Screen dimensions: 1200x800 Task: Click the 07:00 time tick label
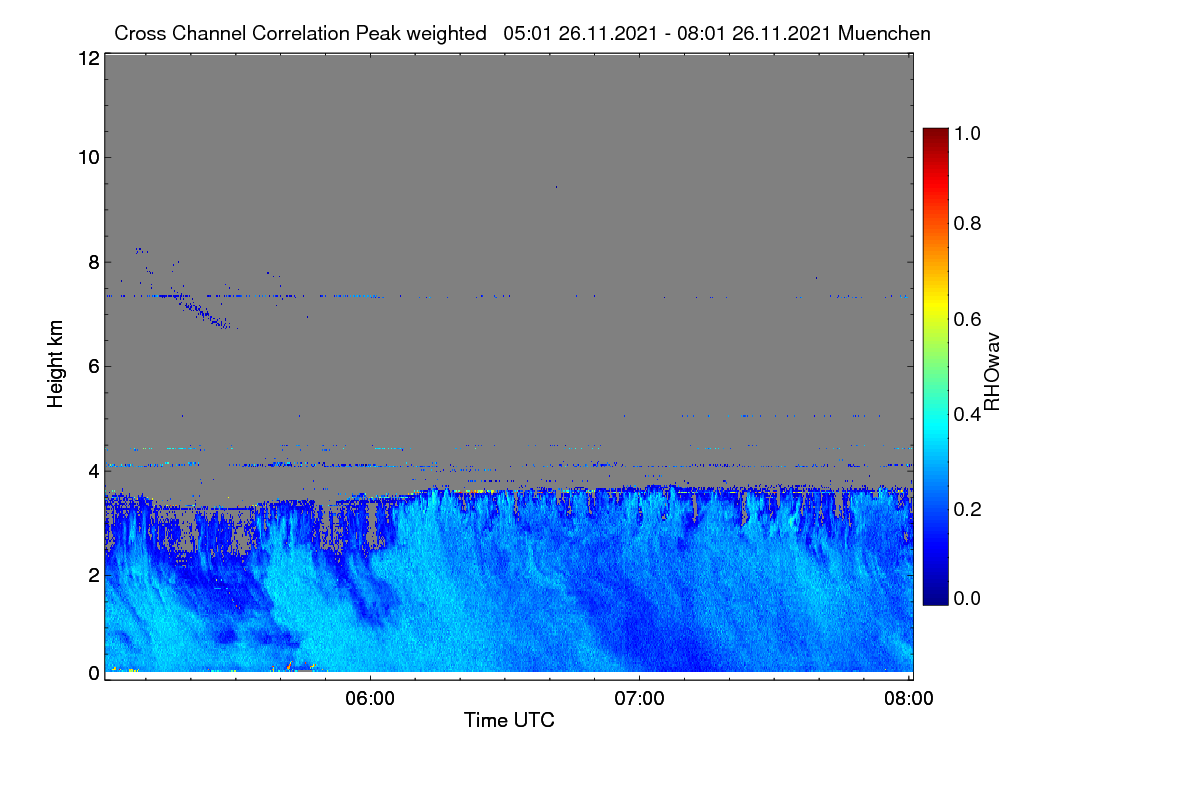click(639, 698)
